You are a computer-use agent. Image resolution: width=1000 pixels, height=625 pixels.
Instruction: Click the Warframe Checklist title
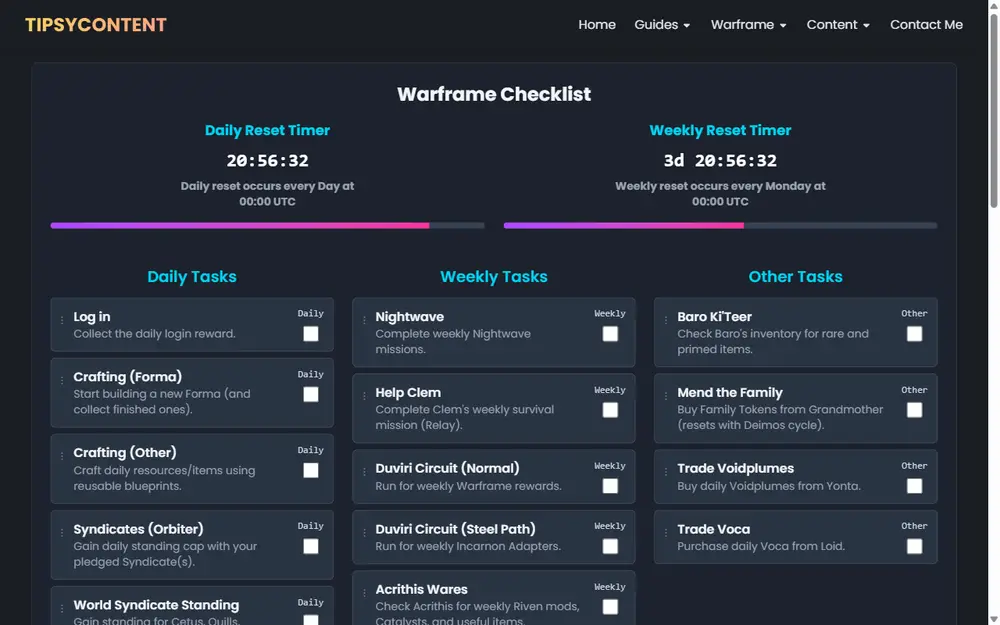click(494, 94)
